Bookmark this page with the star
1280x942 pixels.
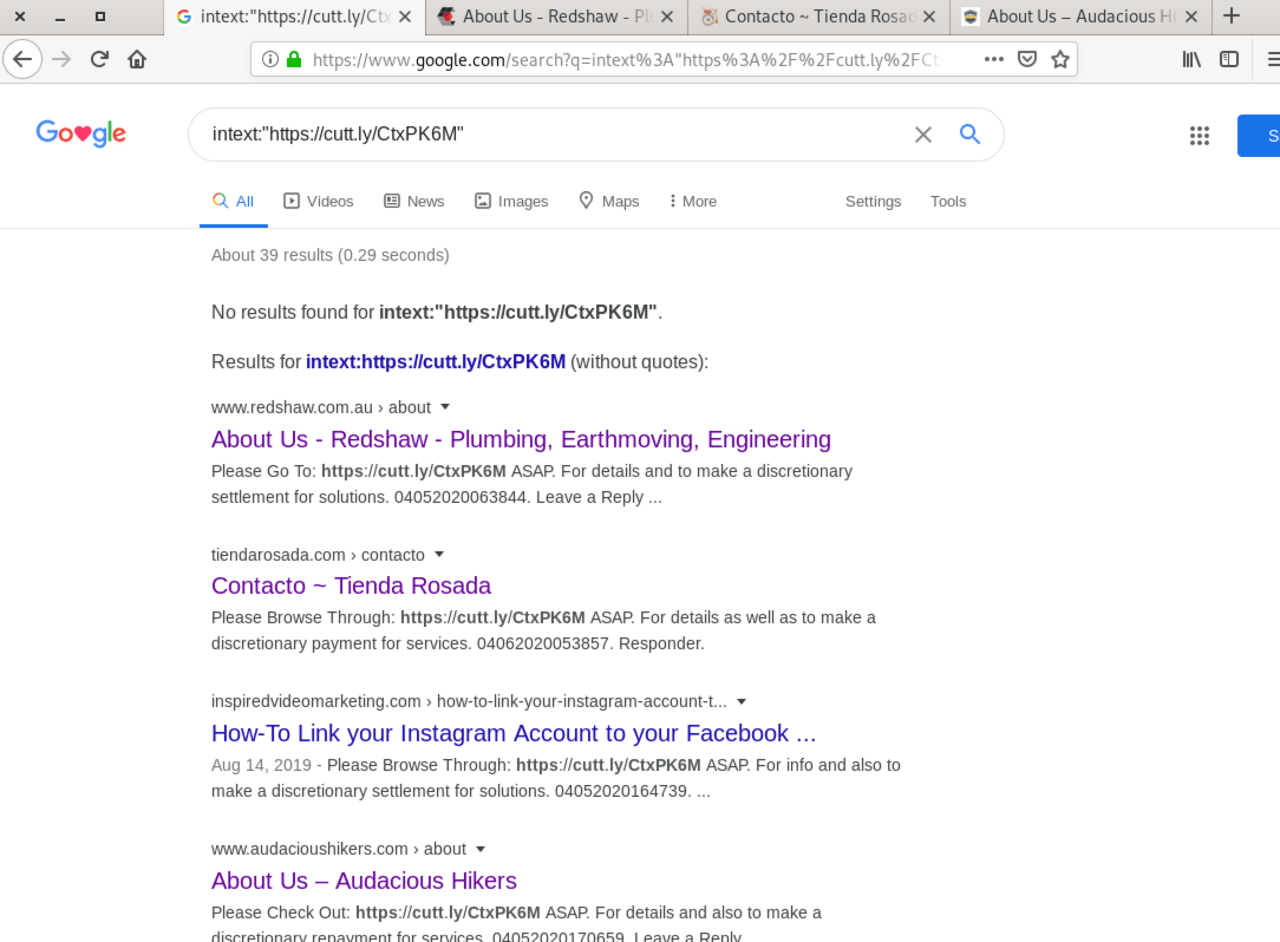click(x=1060, y=59)
